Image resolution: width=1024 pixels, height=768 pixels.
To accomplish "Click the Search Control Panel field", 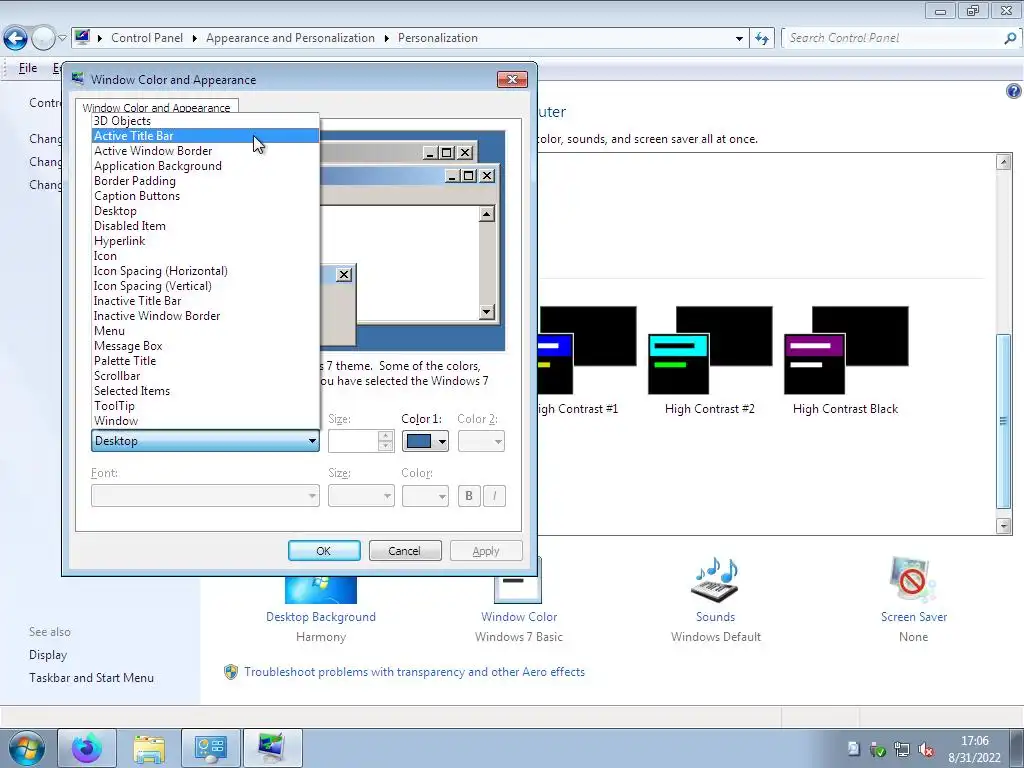I will click(x=892, y=39).
